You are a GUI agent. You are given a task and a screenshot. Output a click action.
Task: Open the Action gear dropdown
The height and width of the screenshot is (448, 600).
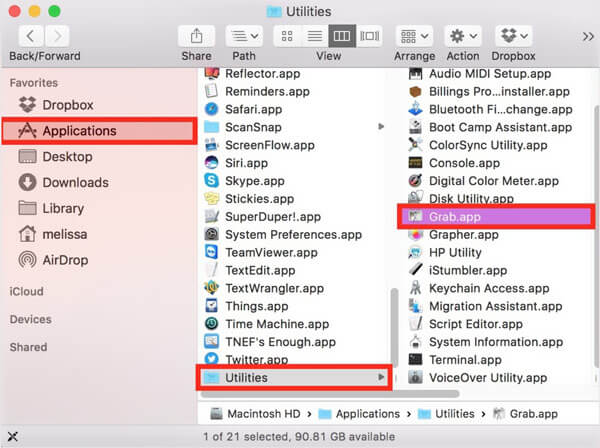coord(463,36)
